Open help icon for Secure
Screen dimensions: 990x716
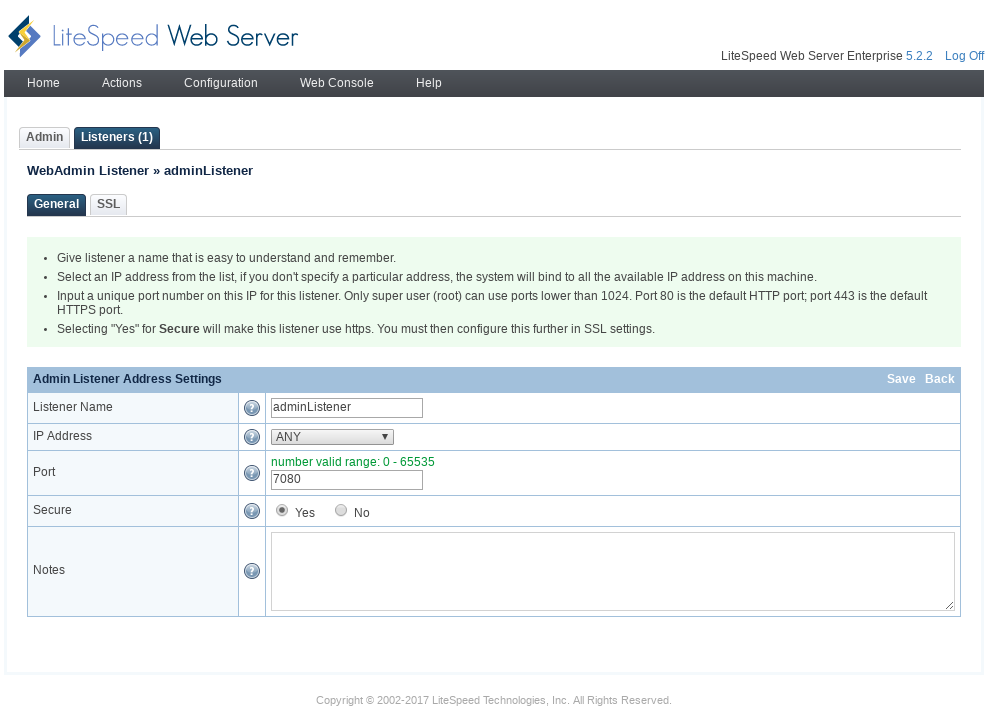coord(252,511)
